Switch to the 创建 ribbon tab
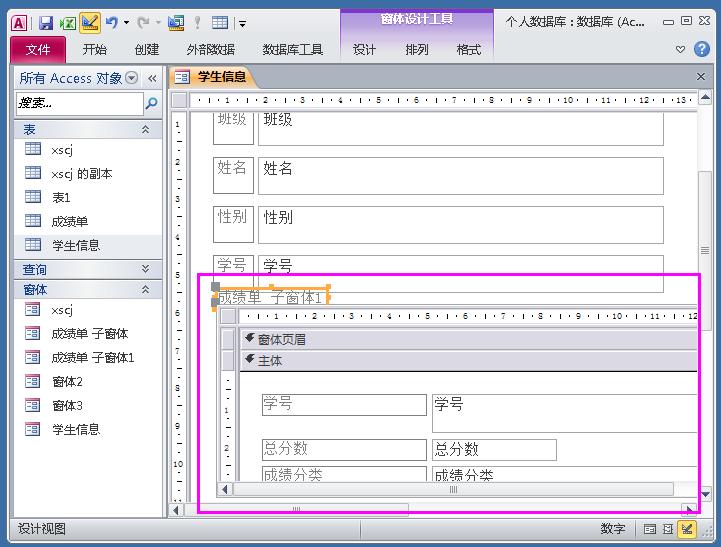This screenshot has height=547, width=721. 147,49
